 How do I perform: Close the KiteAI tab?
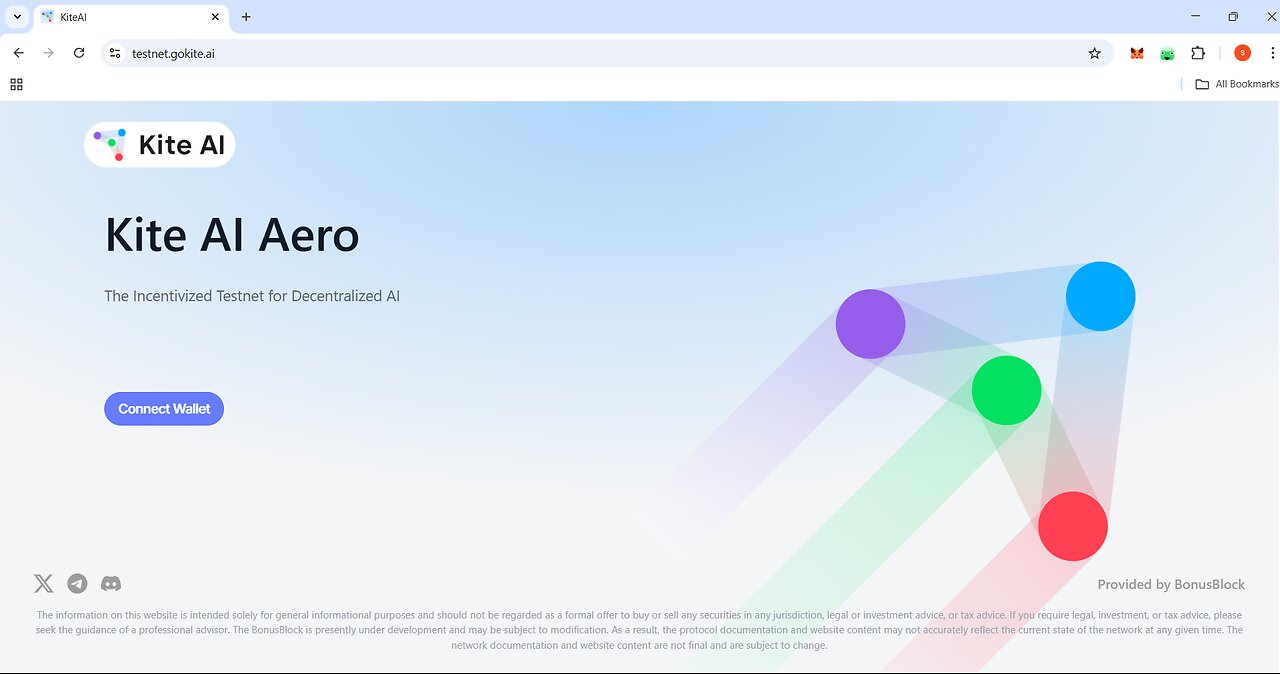tap(214, 17)
